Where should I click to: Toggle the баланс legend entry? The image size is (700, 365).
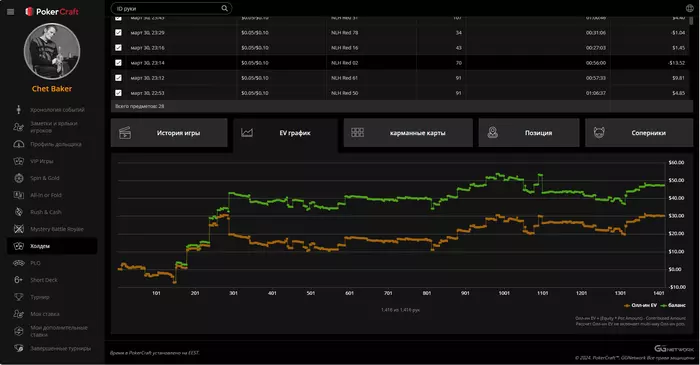click(673, 305)
